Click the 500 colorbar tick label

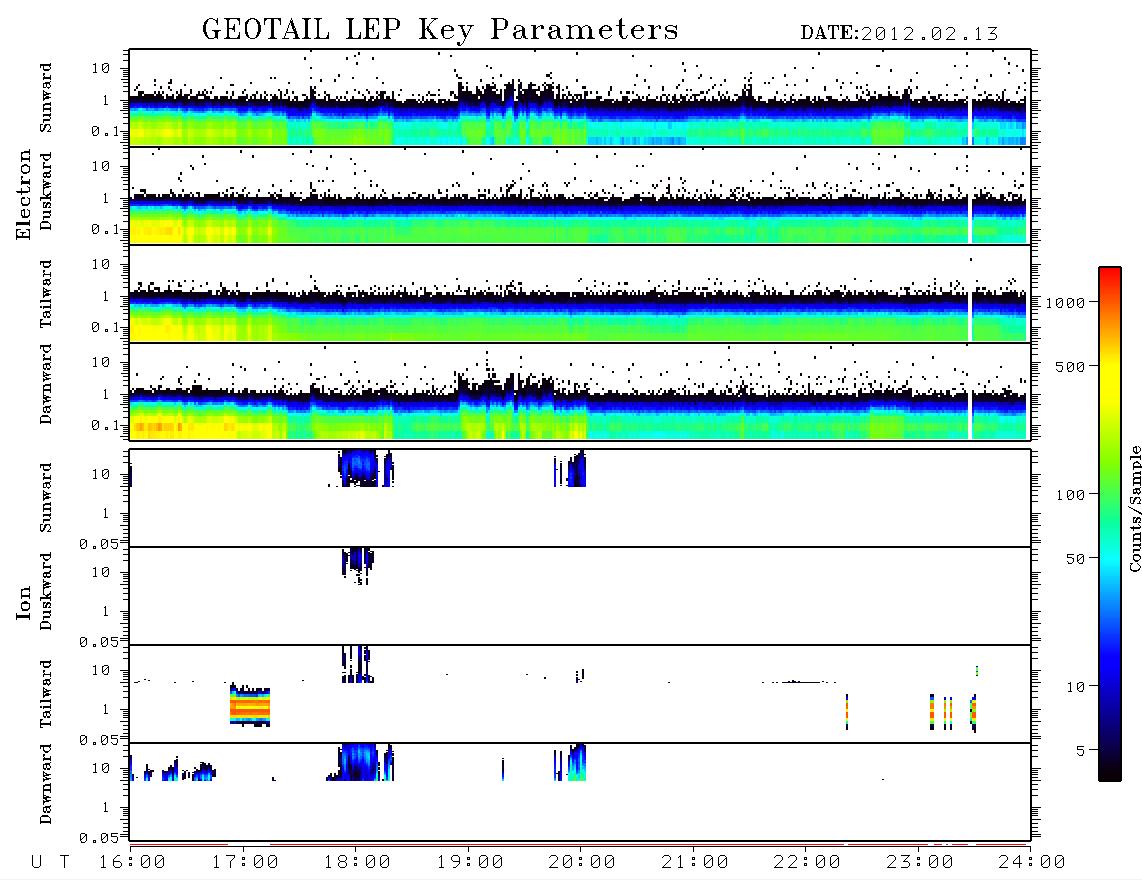click(x=1071, y=367)
